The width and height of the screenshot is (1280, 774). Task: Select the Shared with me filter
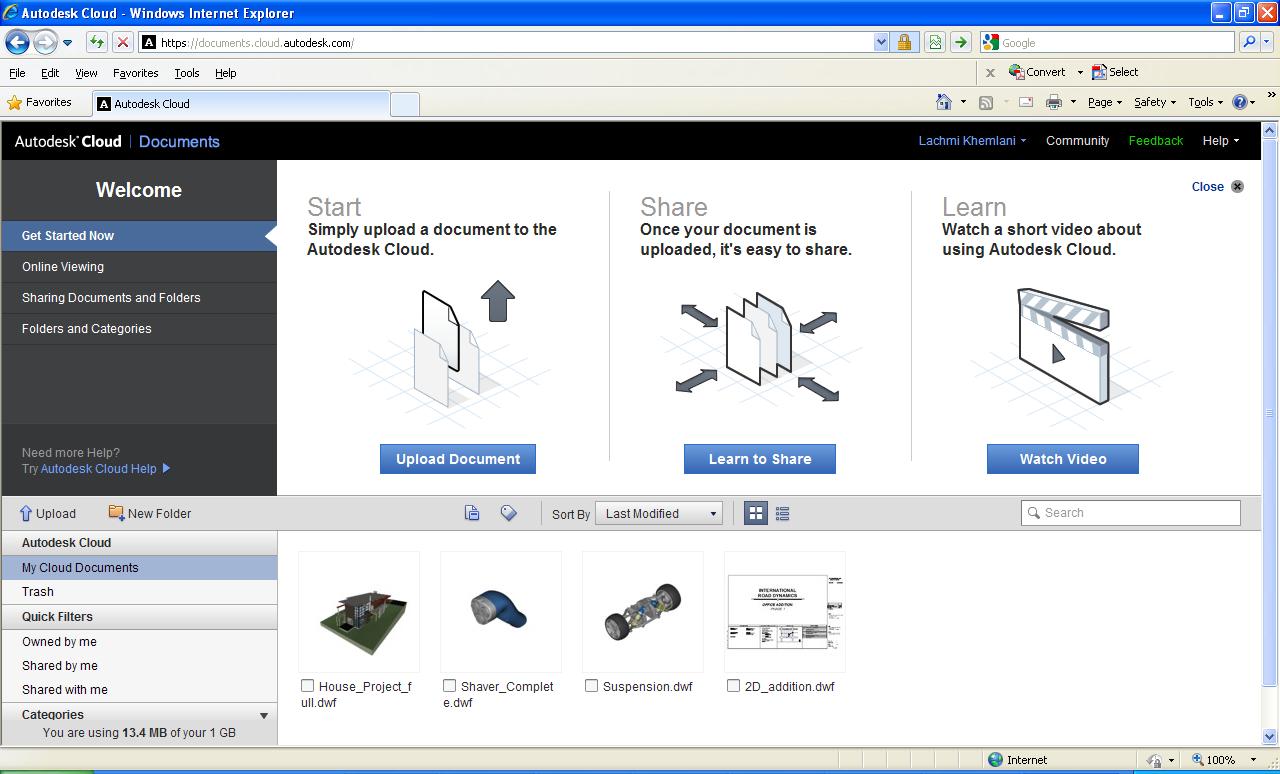[x=139, y=689]
